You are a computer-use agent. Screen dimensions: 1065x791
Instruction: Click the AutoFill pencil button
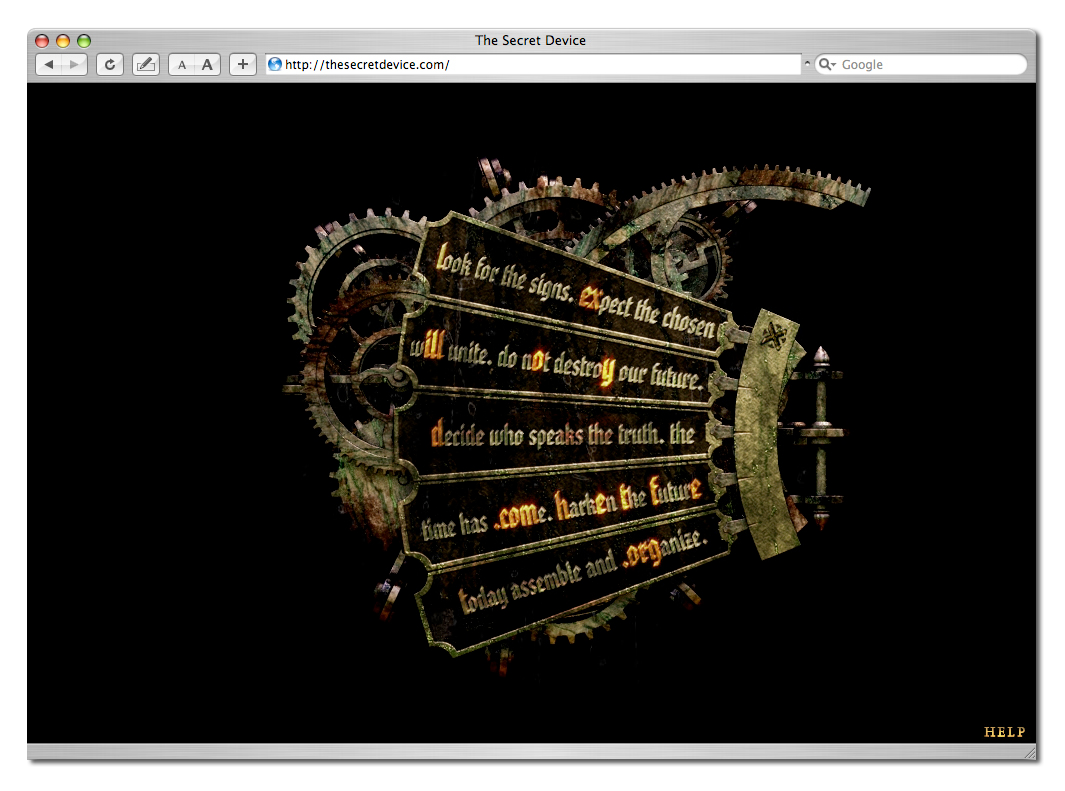pyautogui.click(x=145, y=65)
